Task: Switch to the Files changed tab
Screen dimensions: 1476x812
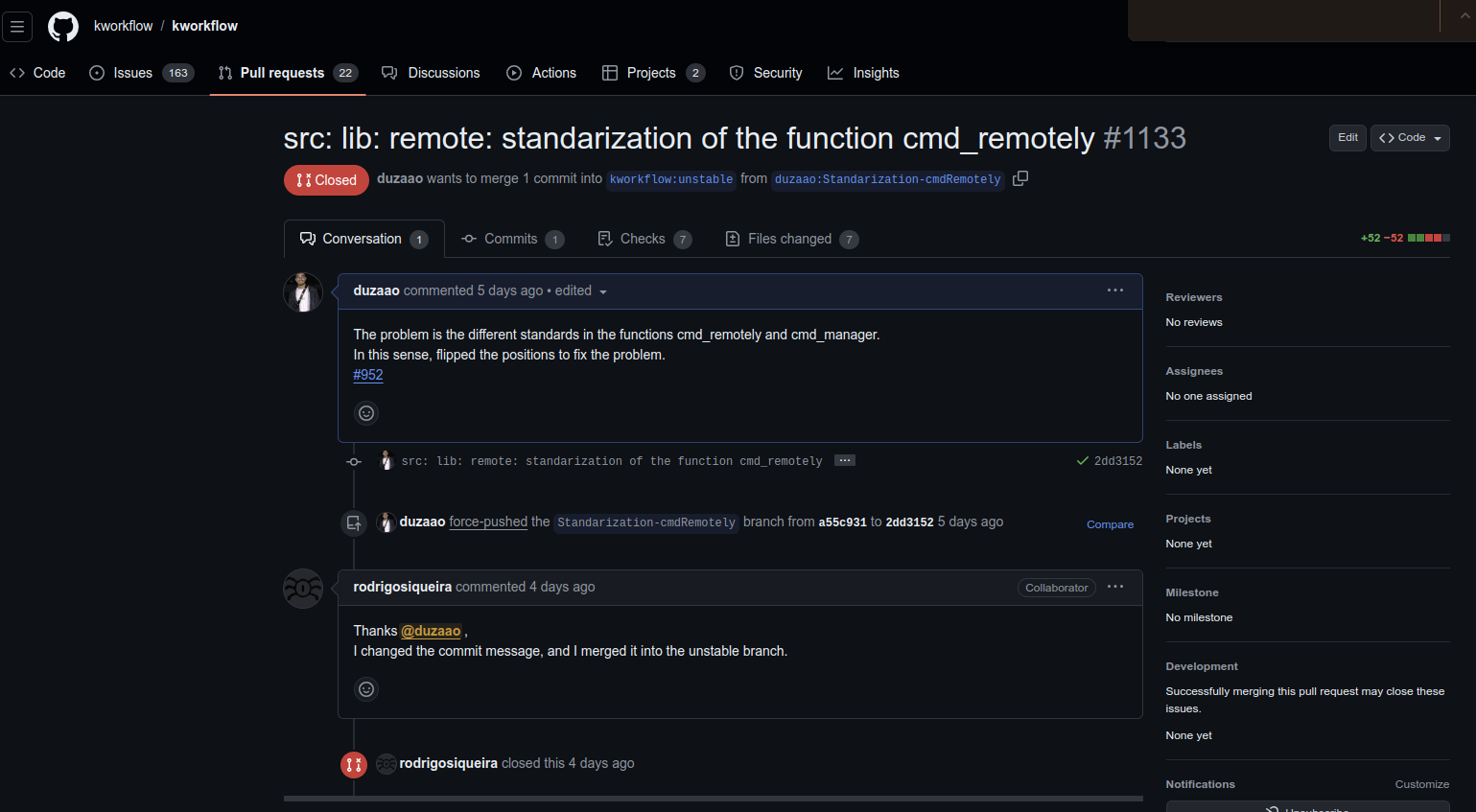Action: (790, 239)
